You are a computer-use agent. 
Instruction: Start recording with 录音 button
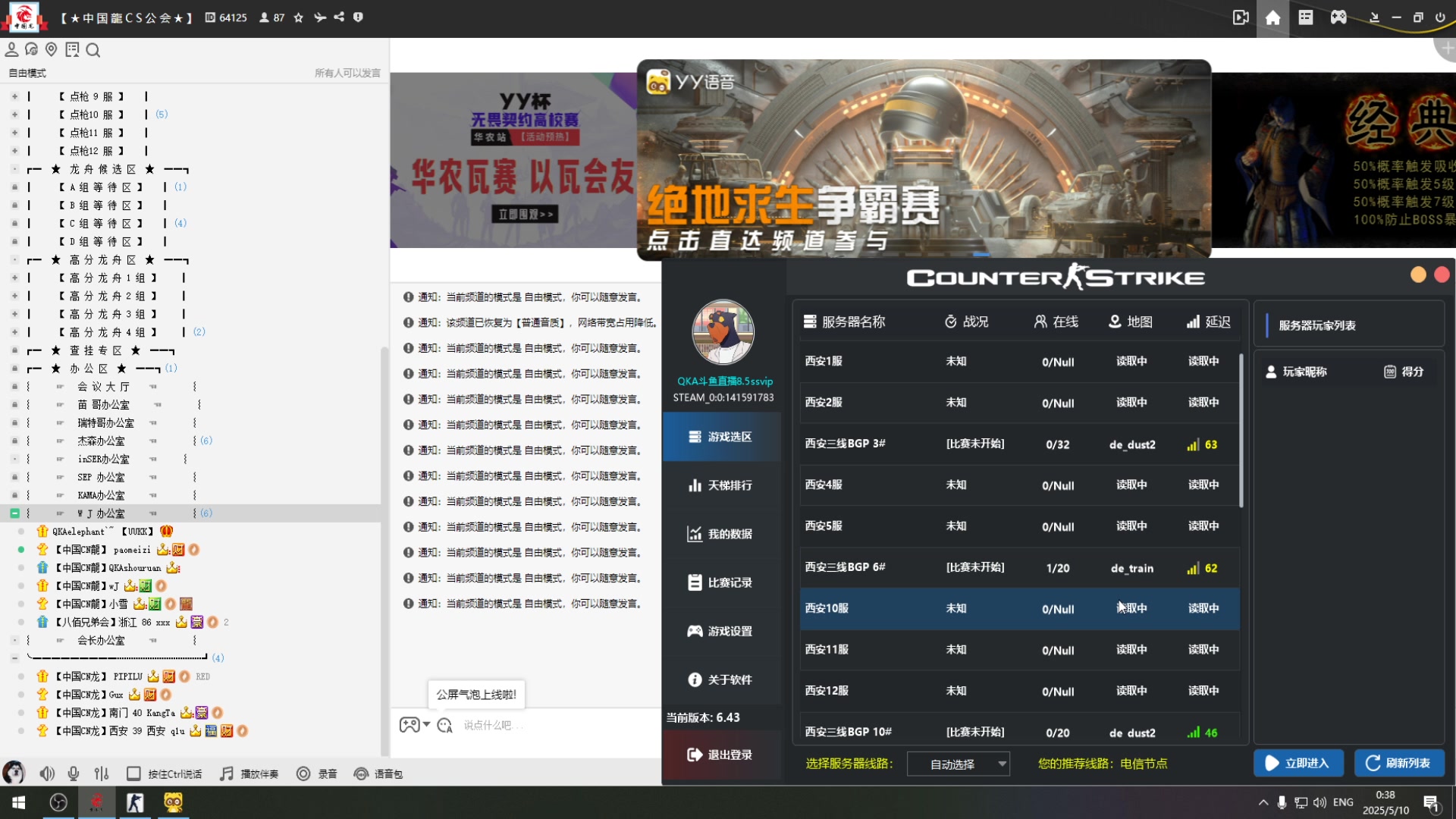[317, 773]
